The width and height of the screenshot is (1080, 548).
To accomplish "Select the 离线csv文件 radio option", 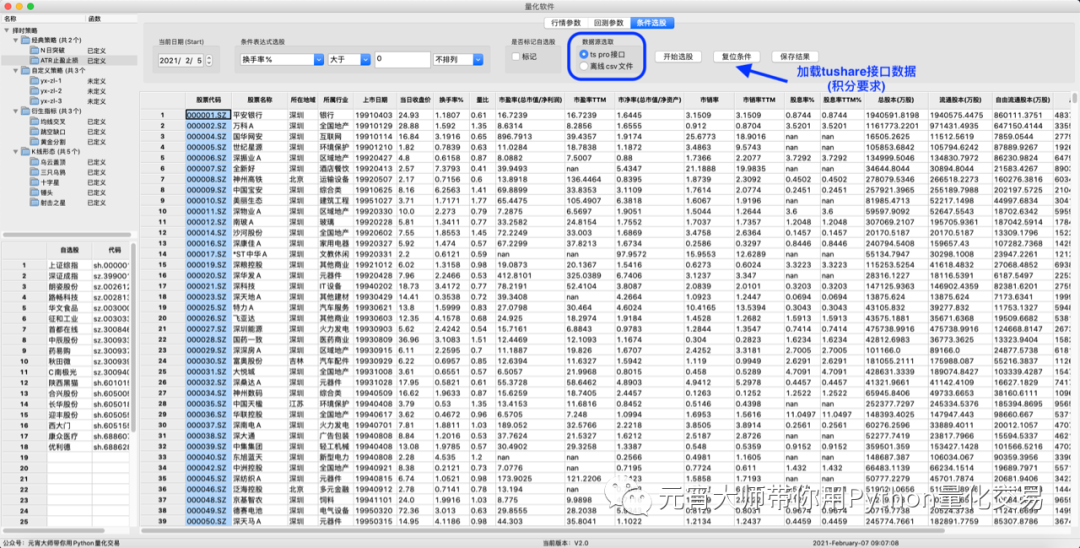I will coord(584,66).
